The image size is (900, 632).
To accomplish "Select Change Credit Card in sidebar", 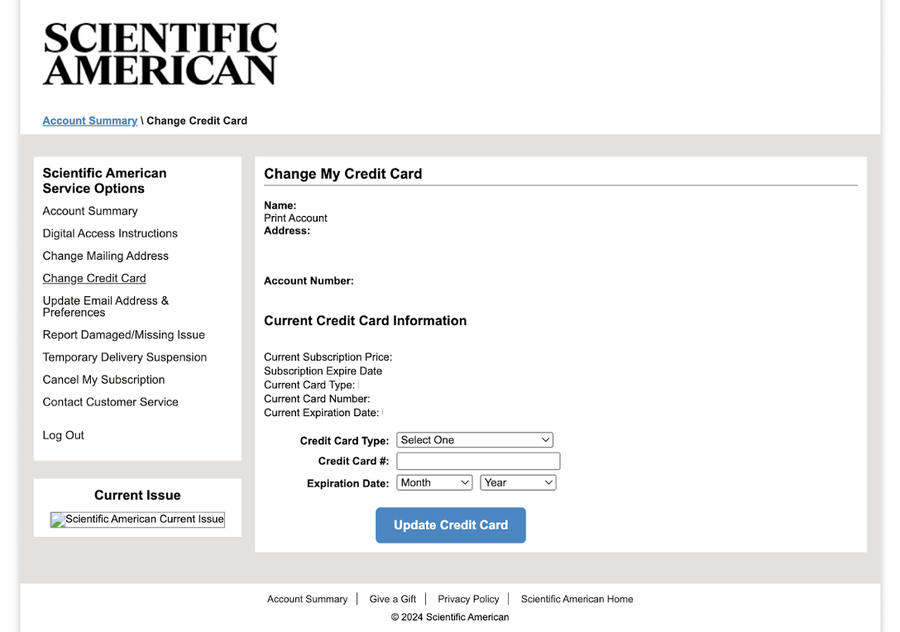I will 94,278.
